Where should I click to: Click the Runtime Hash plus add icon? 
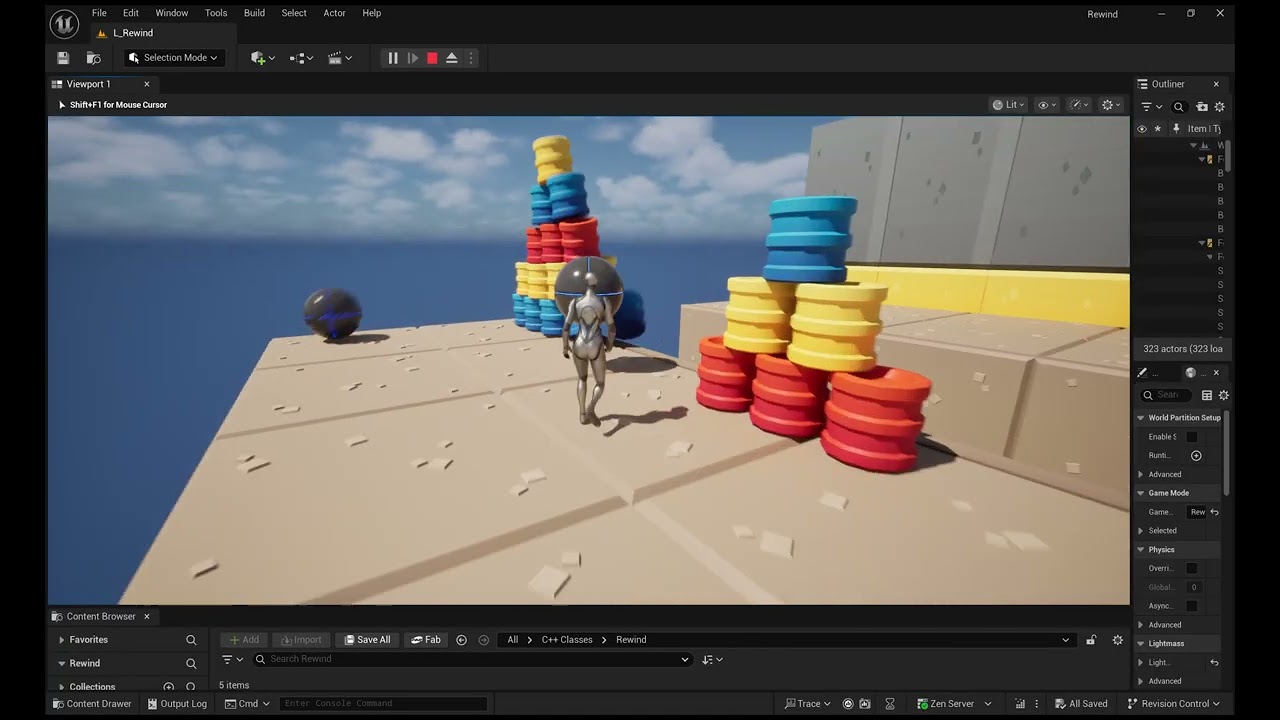coord(1196,456)
